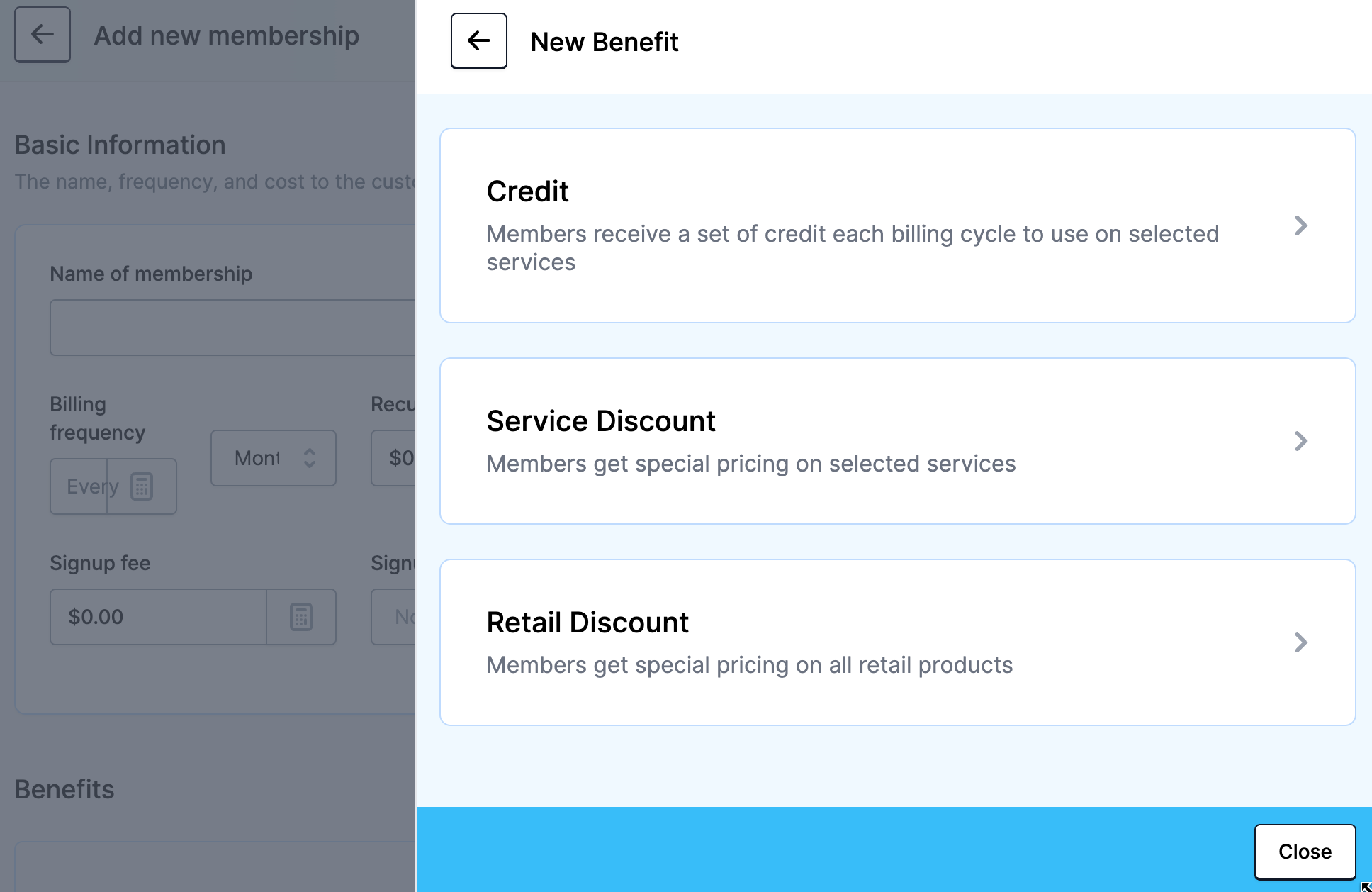This screenshot has width=1372, height=892.
Task: Open the Month billing period dropdown
Action: pyautogui.click(x=274, y=458)
